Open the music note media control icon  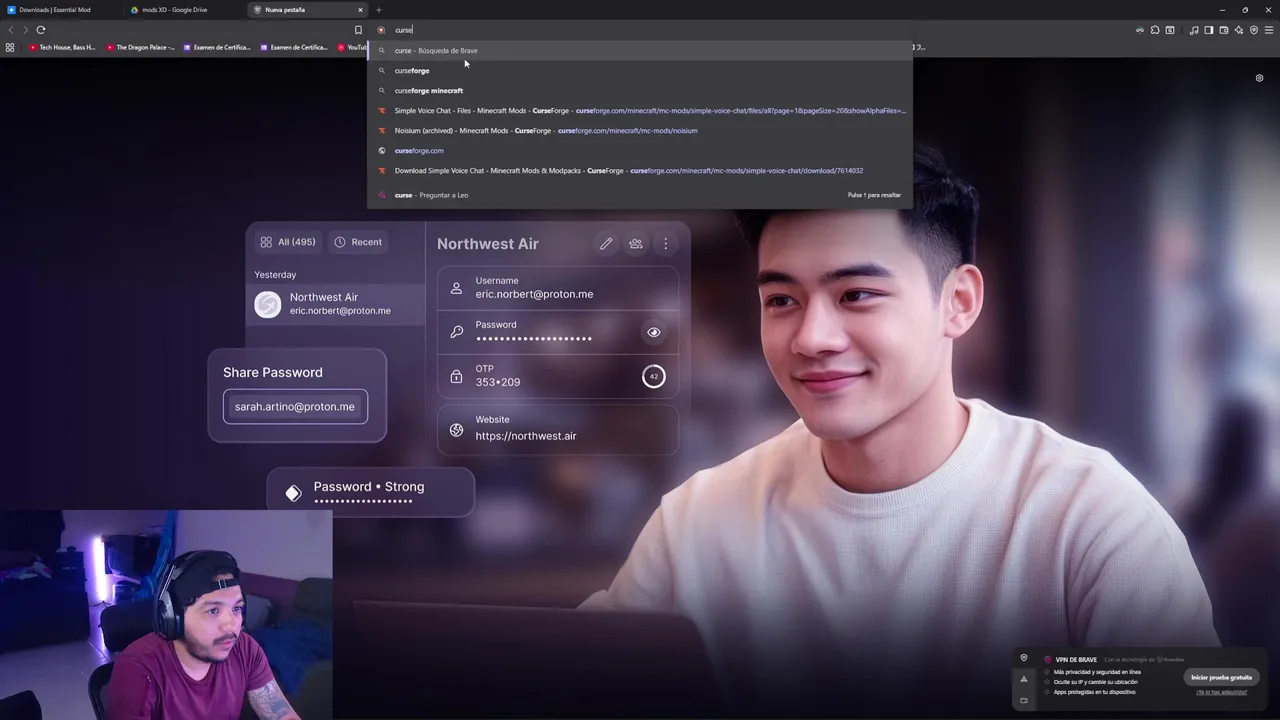pos(1194,30)
